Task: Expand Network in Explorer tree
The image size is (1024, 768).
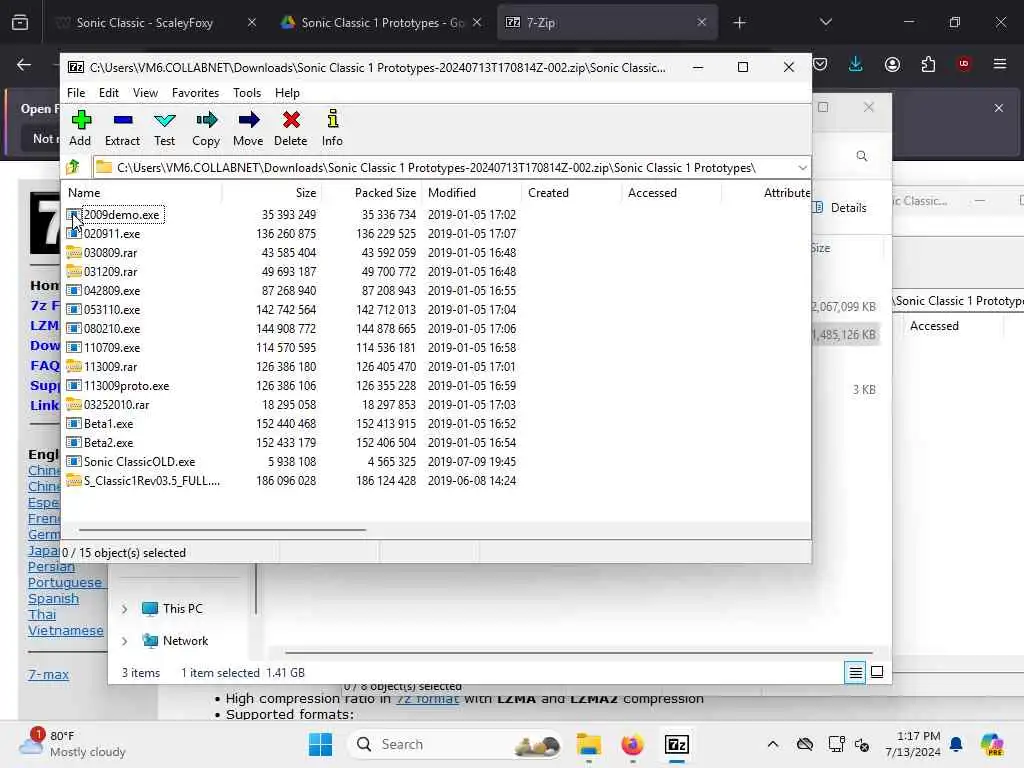Action: coord(124,641)
